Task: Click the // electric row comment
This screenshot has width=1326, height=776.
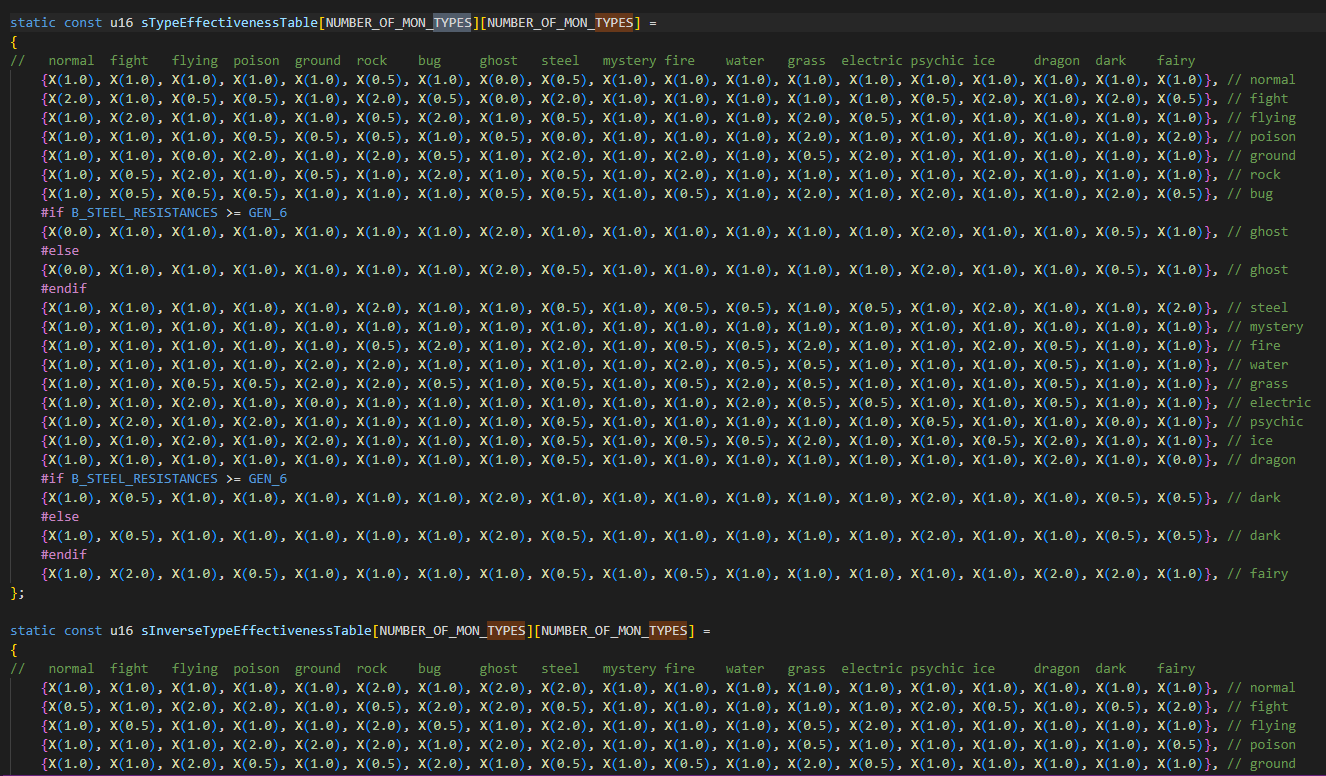Action: [1268, 403]
